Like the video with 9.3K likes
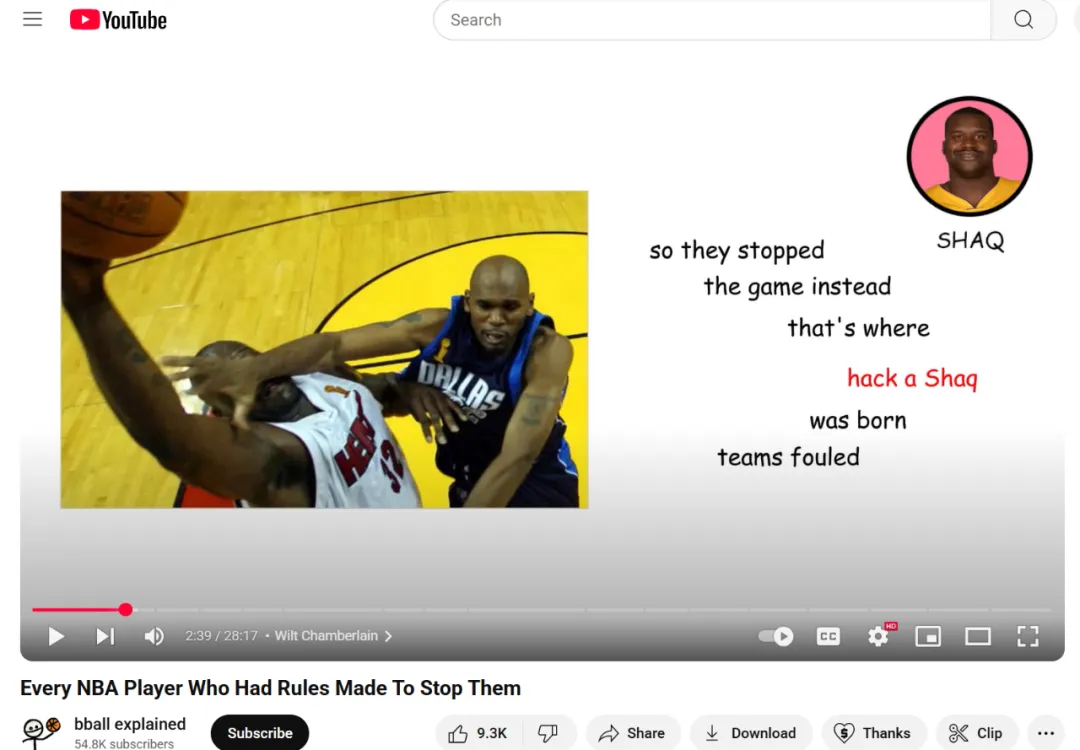The height and width of the screenshot is (750, 1080). click(478, 733)
